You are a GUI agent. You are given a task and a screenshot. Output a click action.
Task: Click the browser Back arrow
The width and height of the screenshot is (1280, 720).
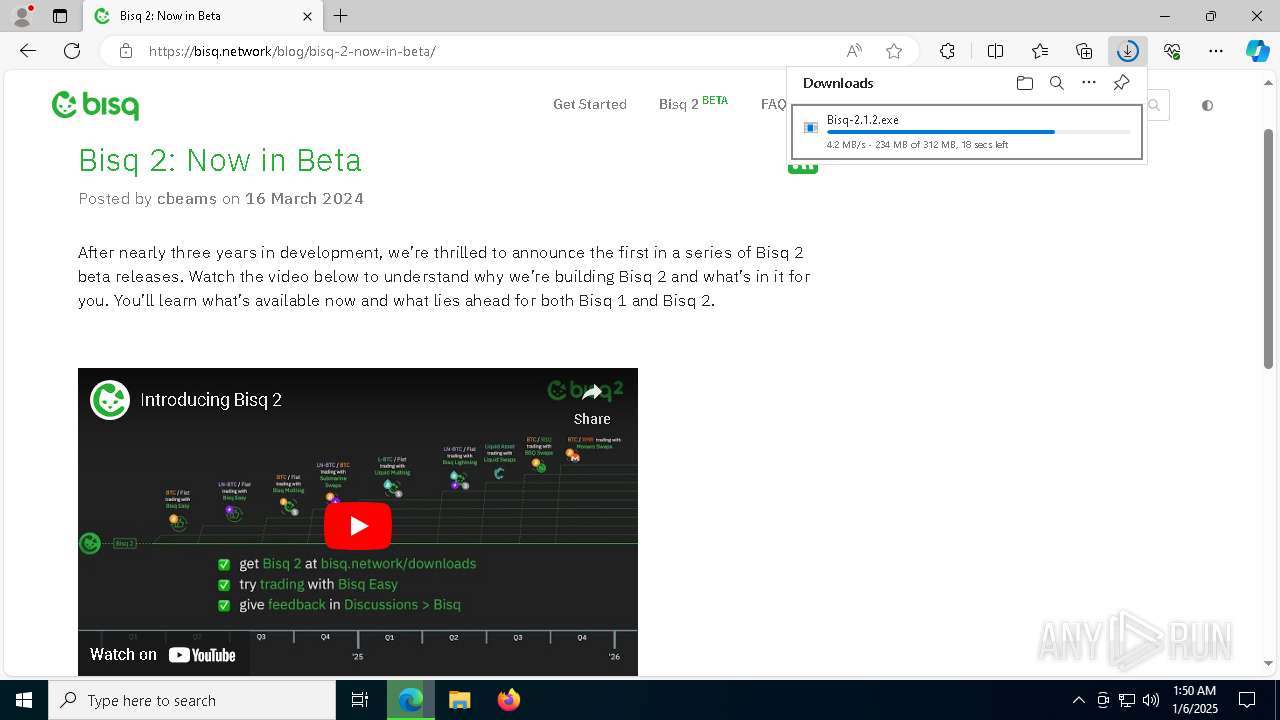click(x=28, y=51)
